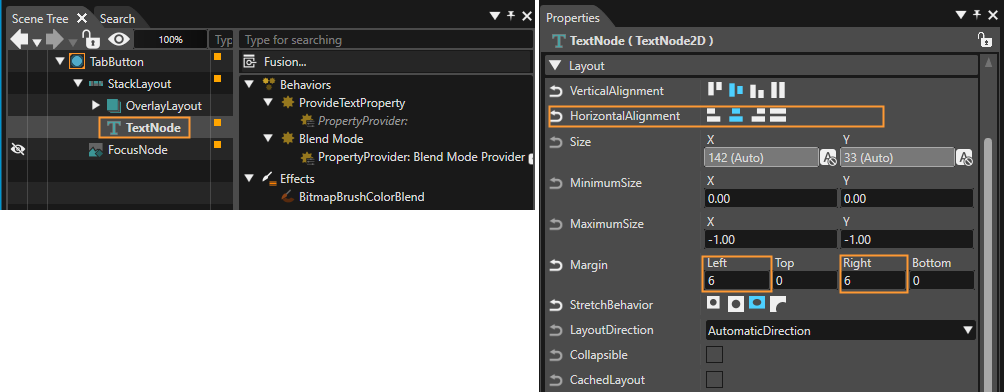The width and height of the screenshot is (1004, 392).
Task: Toggle visibility of FocusNode
Action: point(19,150)
